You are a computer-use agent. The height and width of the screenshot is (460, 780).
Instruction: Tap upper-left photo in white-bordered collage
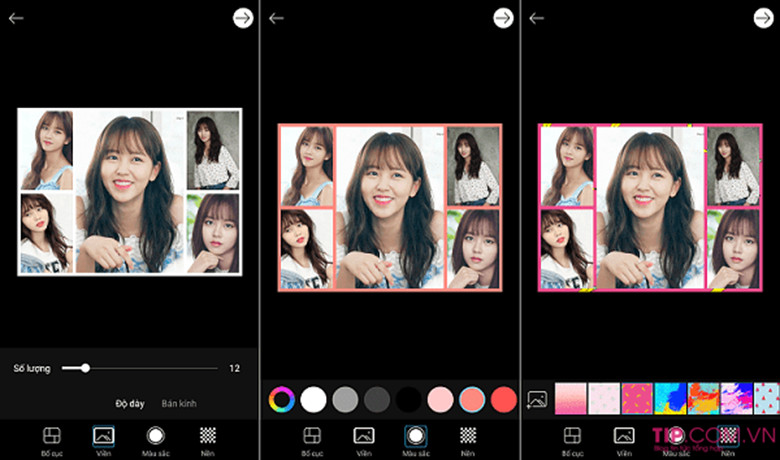47,150
